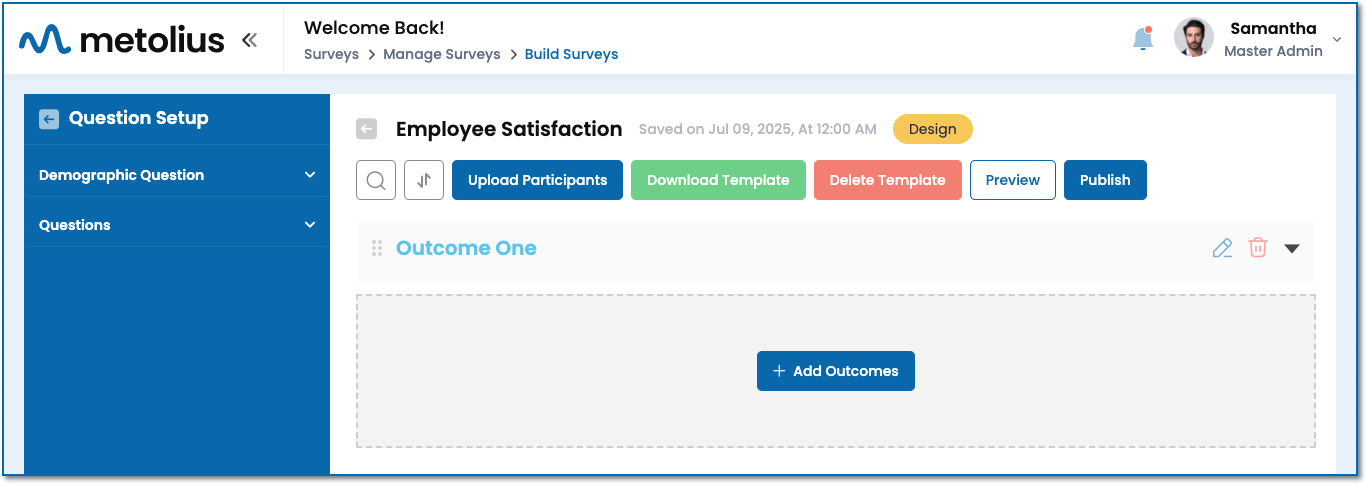Open the Samantha user account dropdown

coord(1337,40)
